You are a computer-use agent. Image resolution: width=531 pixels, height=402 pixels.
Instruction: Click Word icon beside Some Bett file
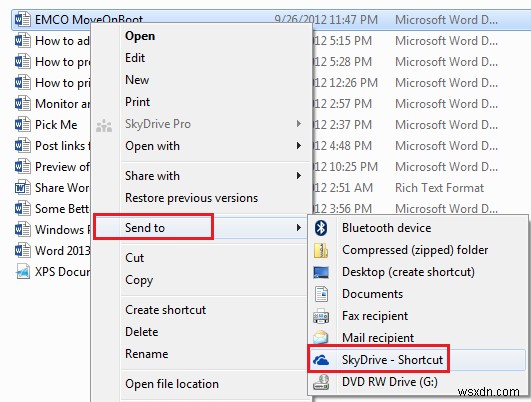(x=22, y=209)
